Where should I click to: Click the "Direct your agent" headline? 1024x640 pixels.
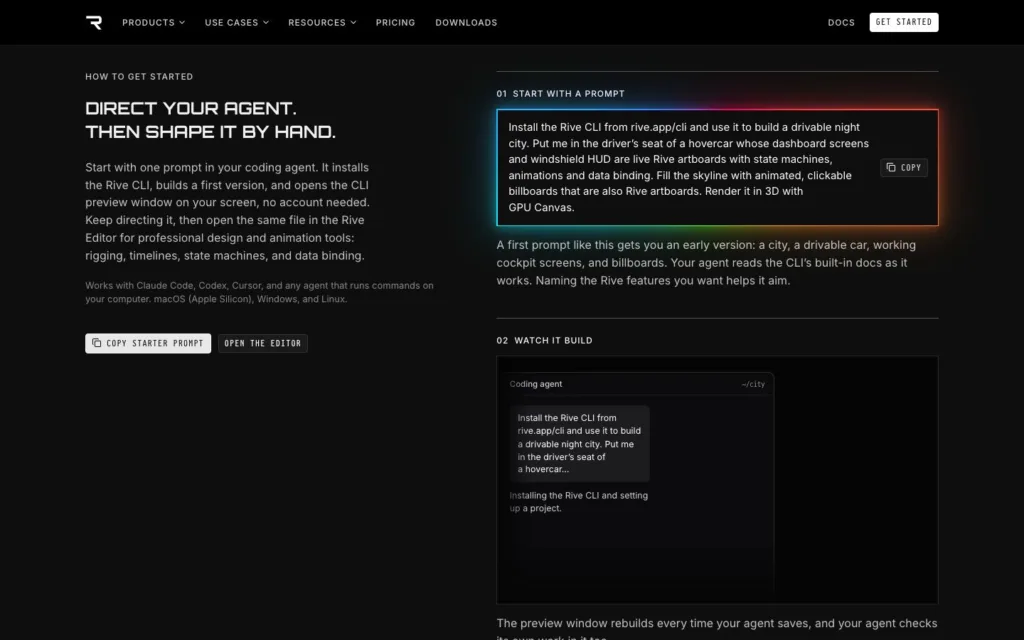tap(210, 120)
